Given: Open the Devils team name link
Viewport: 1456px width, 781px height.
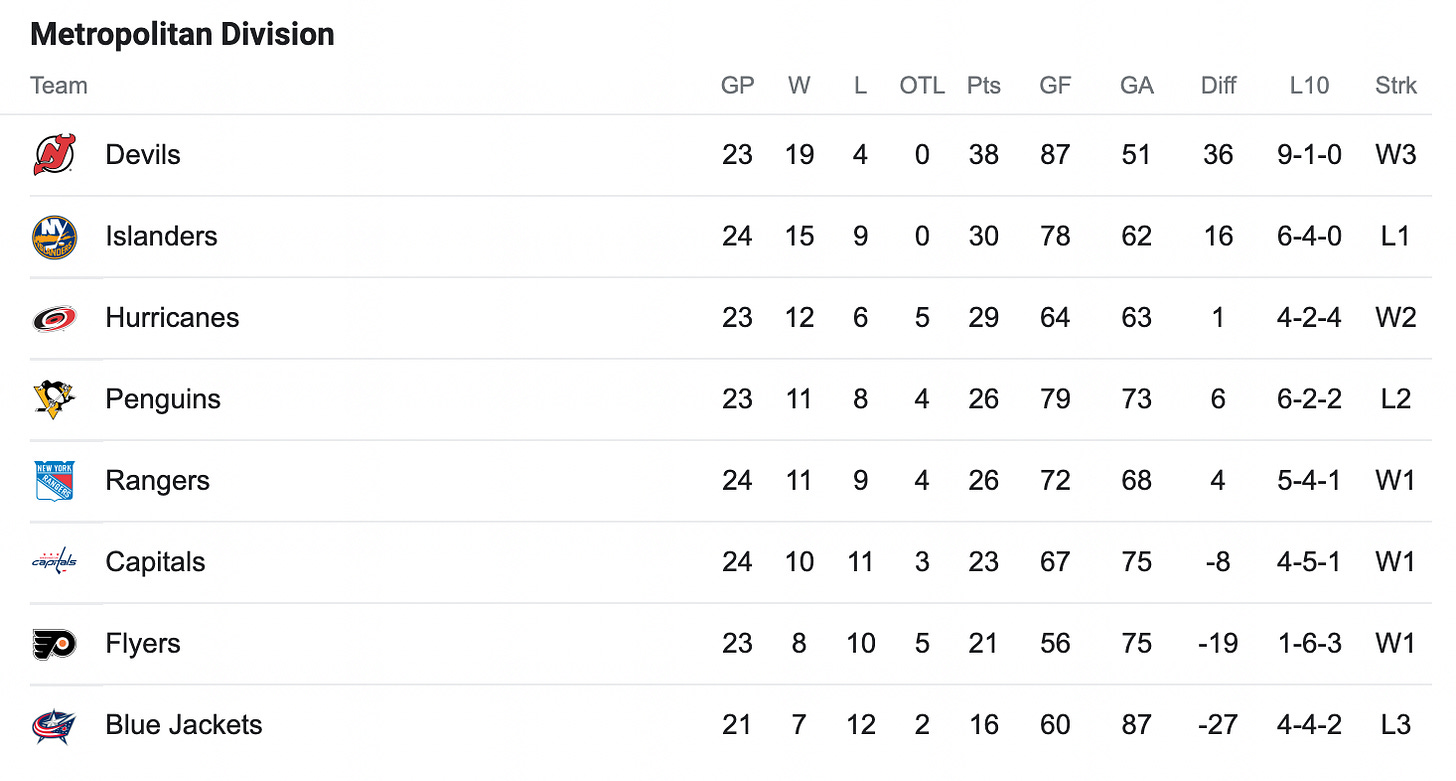Looking at the screenshot, I should tap(143, 155).
